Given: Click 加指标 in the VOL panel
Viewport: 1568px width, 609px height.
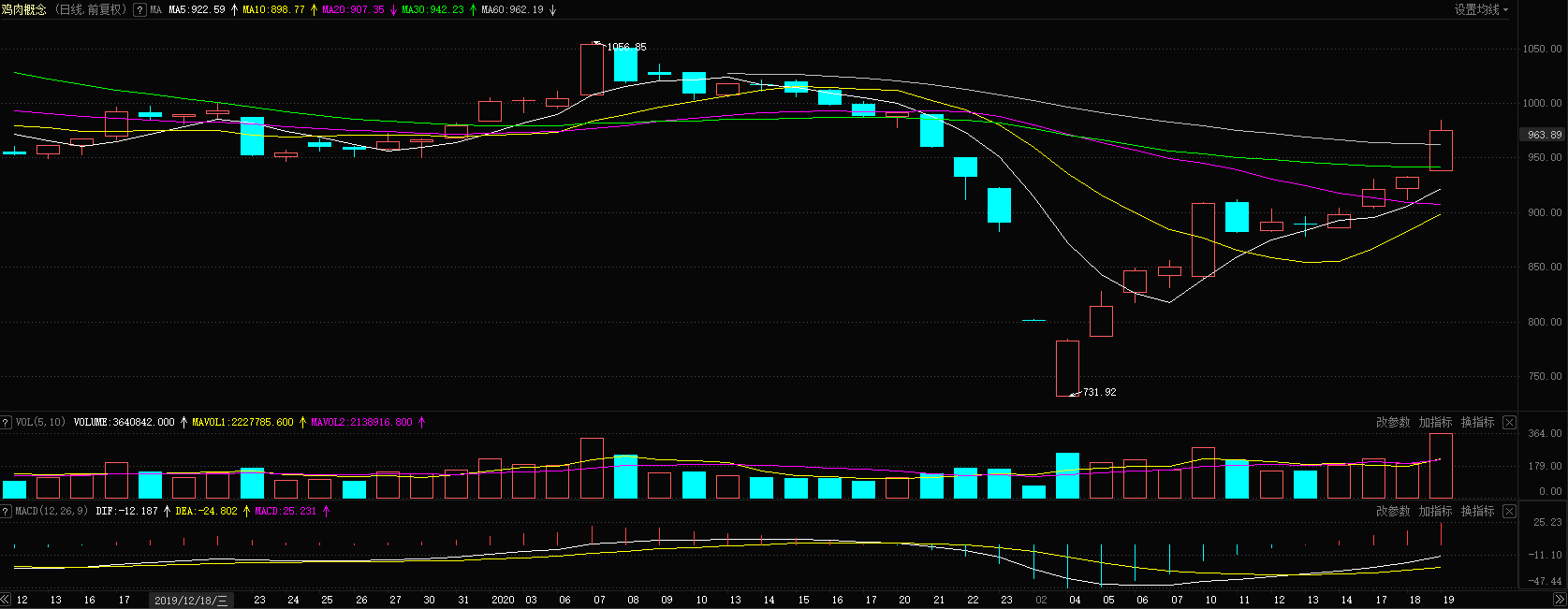Looking at the screenshot, I should [1435, 423].
